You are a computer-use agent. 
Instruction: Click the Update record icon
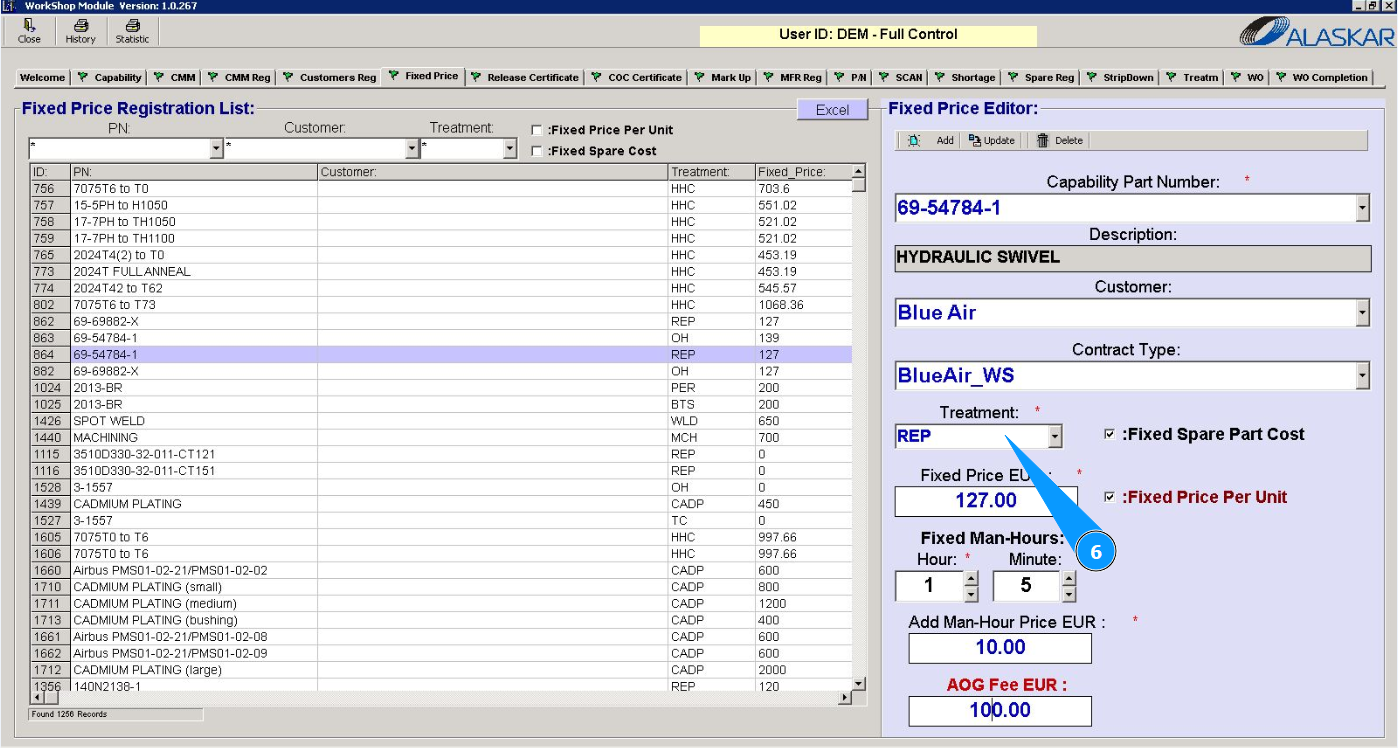[975, 141]
